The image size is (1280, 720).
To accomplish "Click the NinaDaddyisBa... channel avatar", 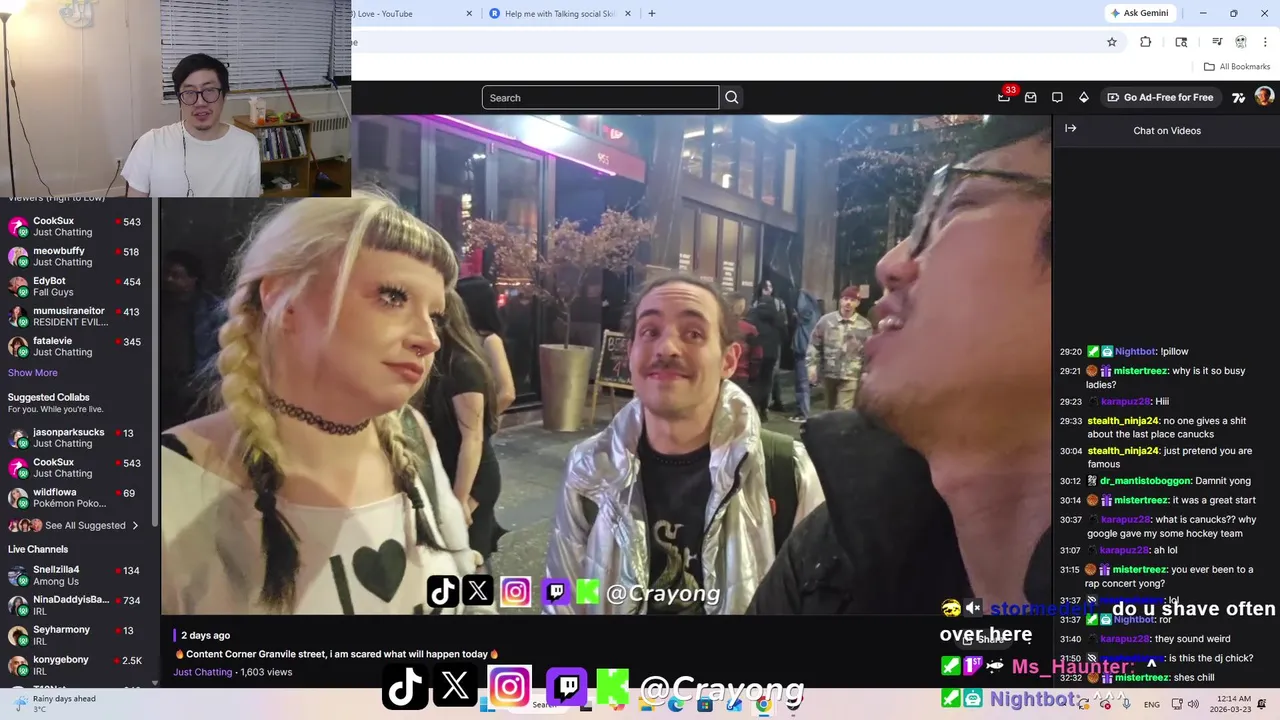I will pos(18,605).
